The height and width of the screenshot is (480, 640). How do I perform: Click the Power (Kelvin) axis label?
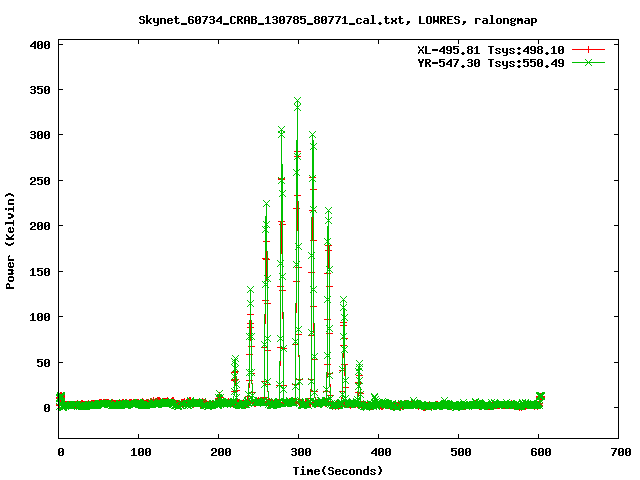coord(10,241)
